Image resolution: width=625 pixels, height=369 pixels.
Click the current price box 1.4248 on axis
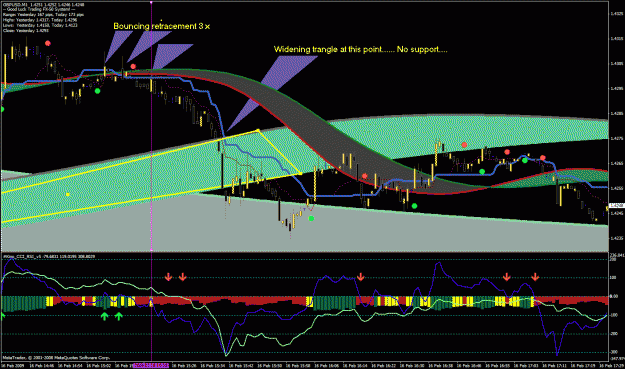(x=616, y=206)
